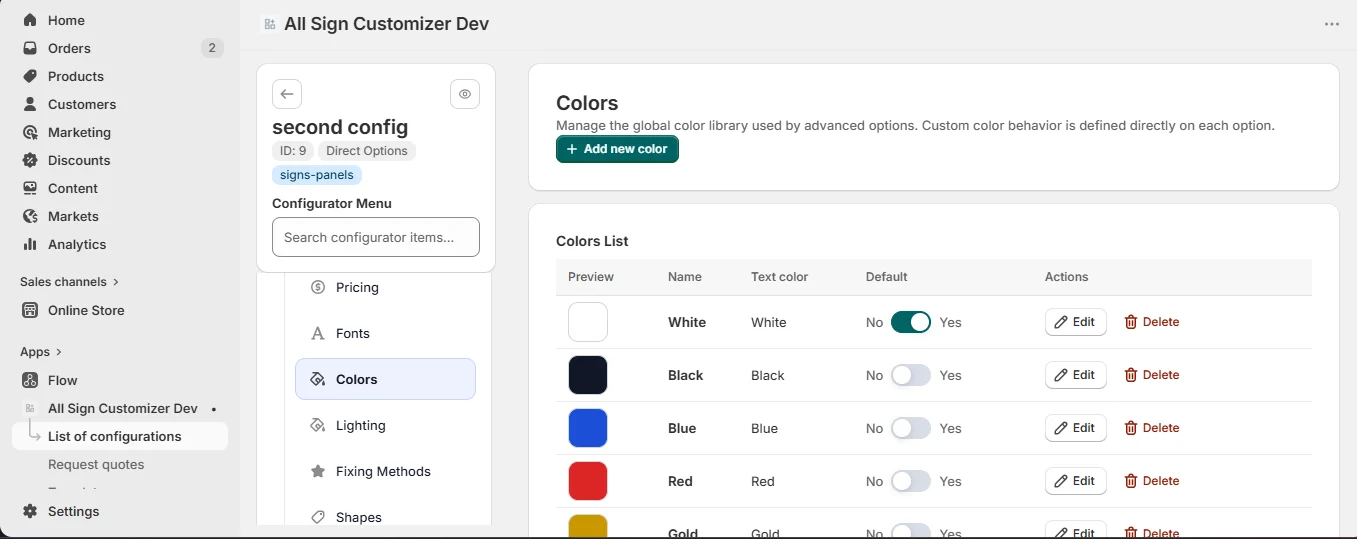Image resolution: width=1357 pixels, height=539 pixels.
Task: Select the Colors configurator item
Action: click(x=385, y=379)
